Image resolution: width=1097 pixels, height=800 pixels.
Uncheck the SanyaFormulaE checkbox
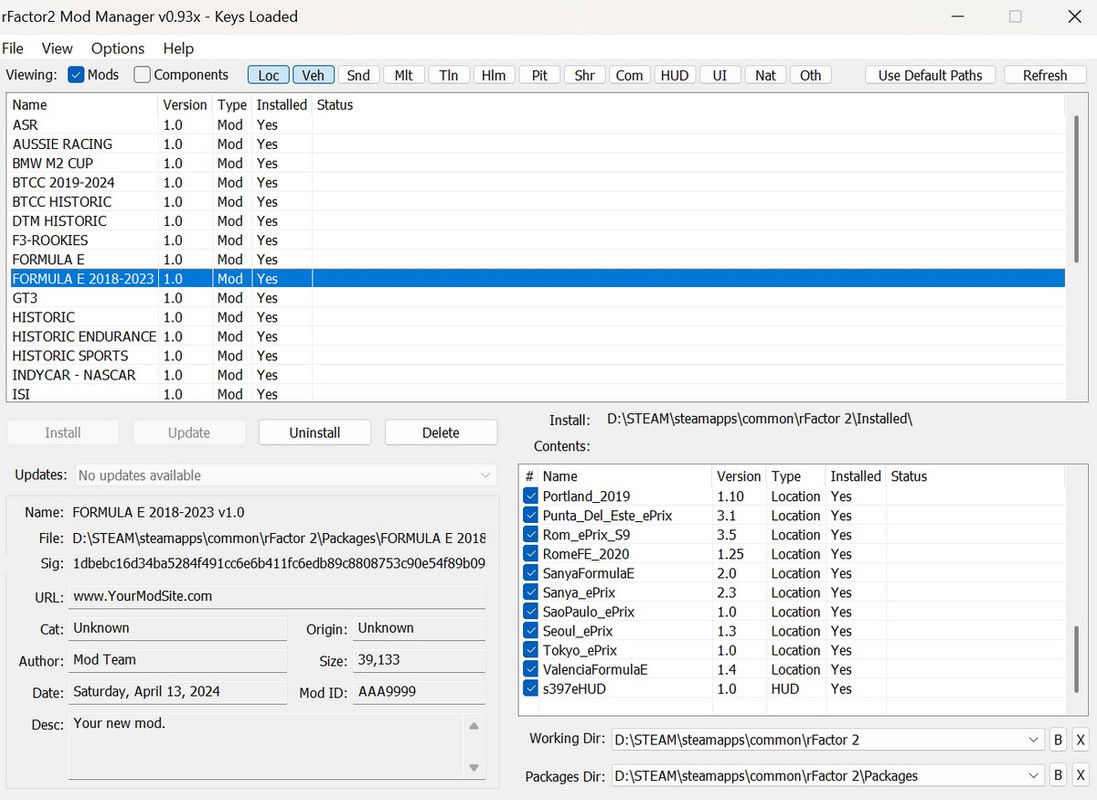click(530, 573)
